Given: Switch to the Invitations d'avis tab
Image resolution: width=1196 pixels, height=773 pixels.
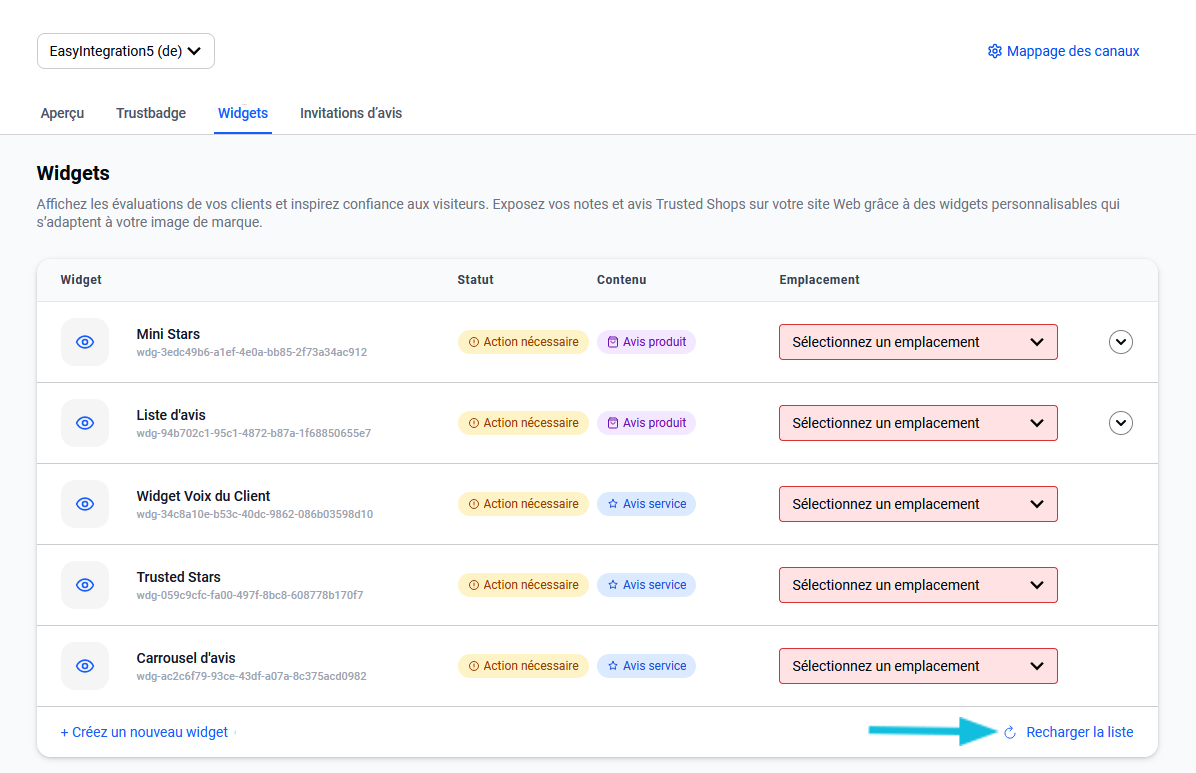Looking at the screenshot, I should [351, 113].
